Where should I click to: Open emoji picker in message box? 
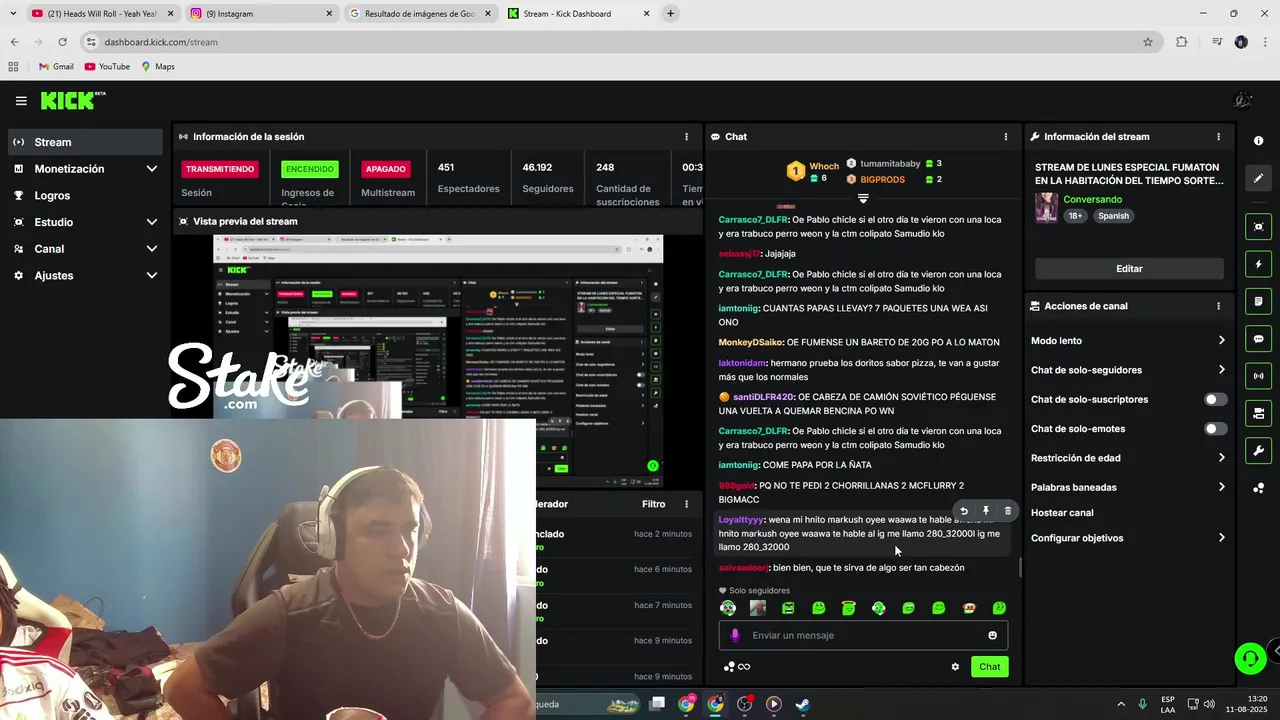click(992, 635)
